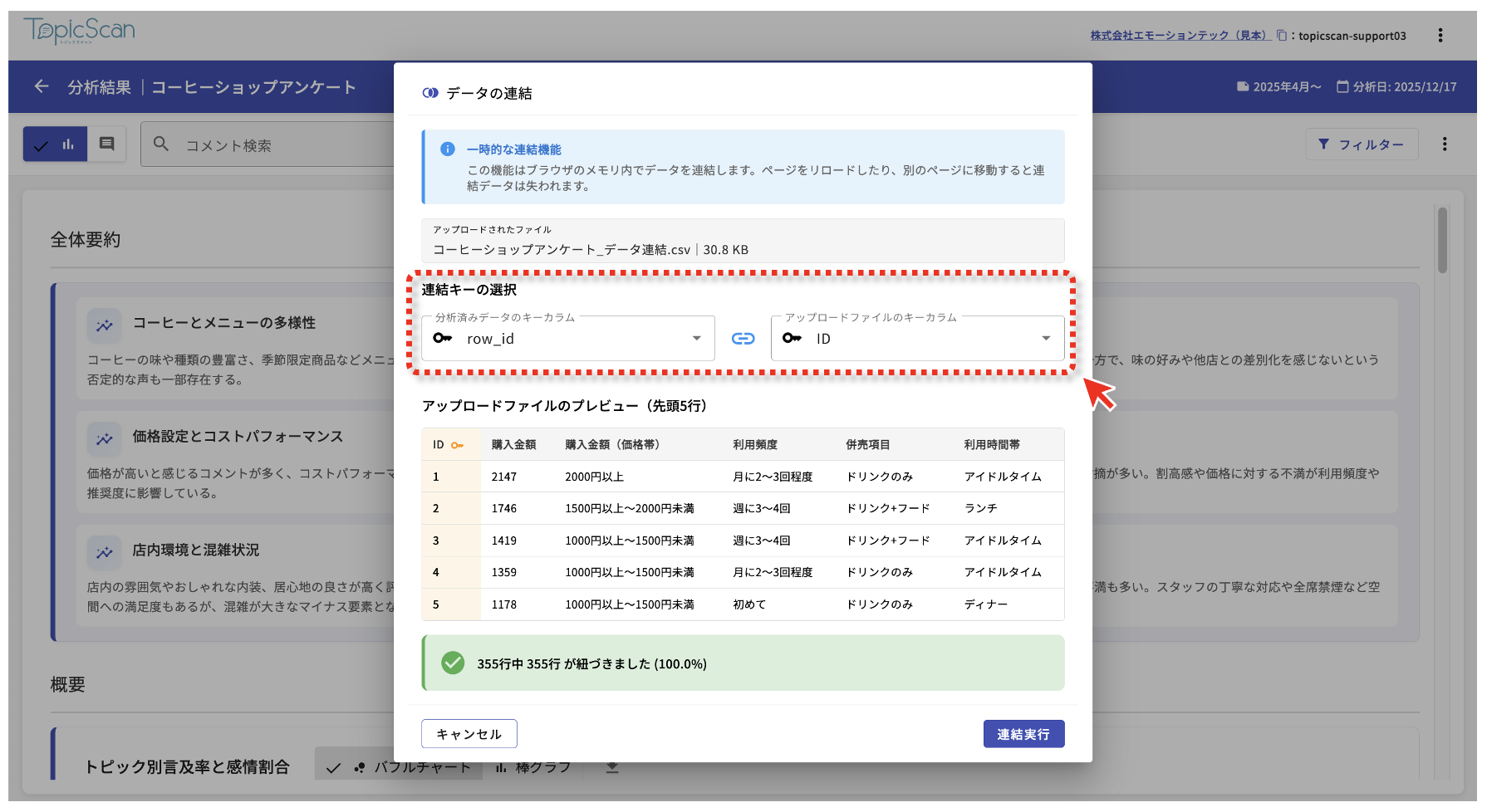
Task: Click the 購入金額 column header
Action: [513, 444]
